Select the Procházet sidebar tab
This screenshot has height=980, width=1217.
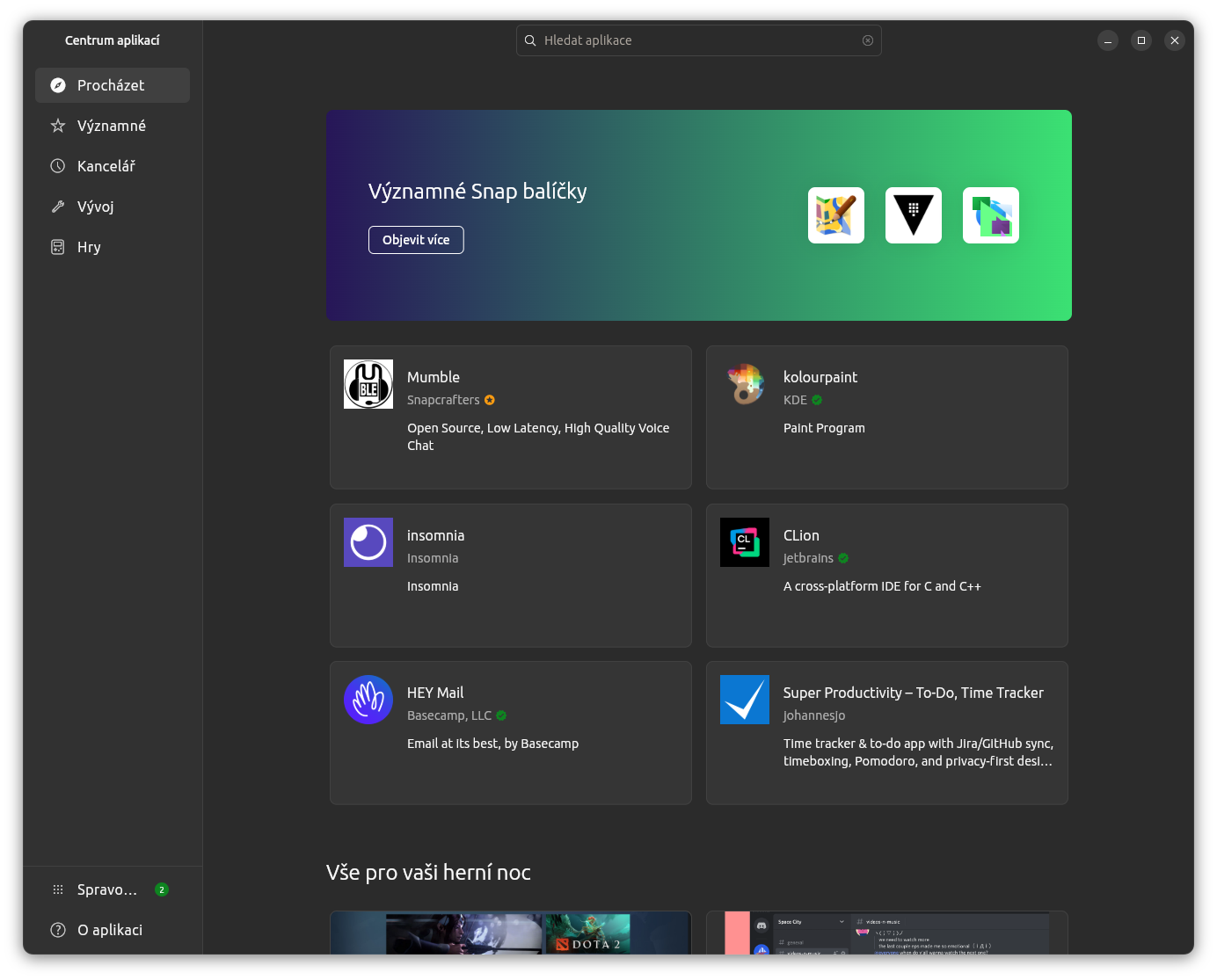point(113,85)
